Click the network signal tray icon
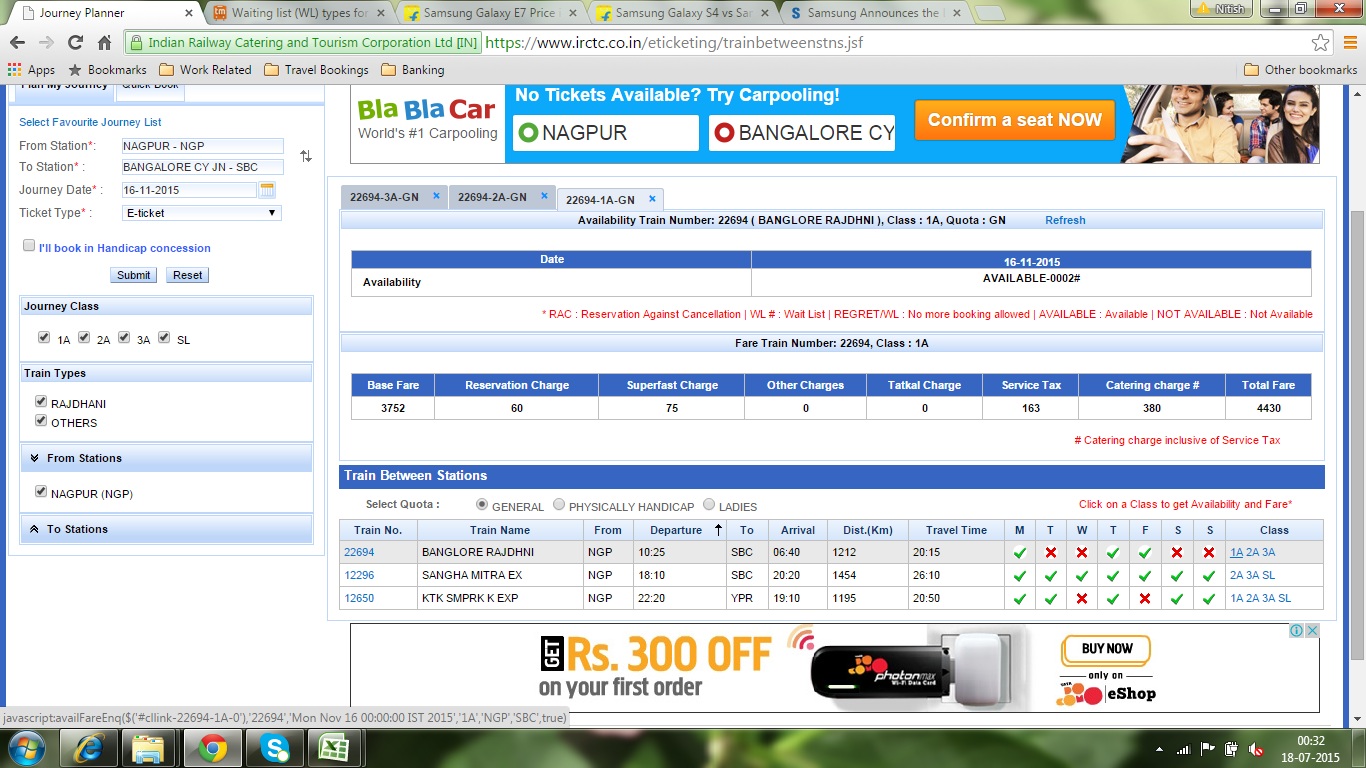 pyautogui.click(x=1184, y=749)
